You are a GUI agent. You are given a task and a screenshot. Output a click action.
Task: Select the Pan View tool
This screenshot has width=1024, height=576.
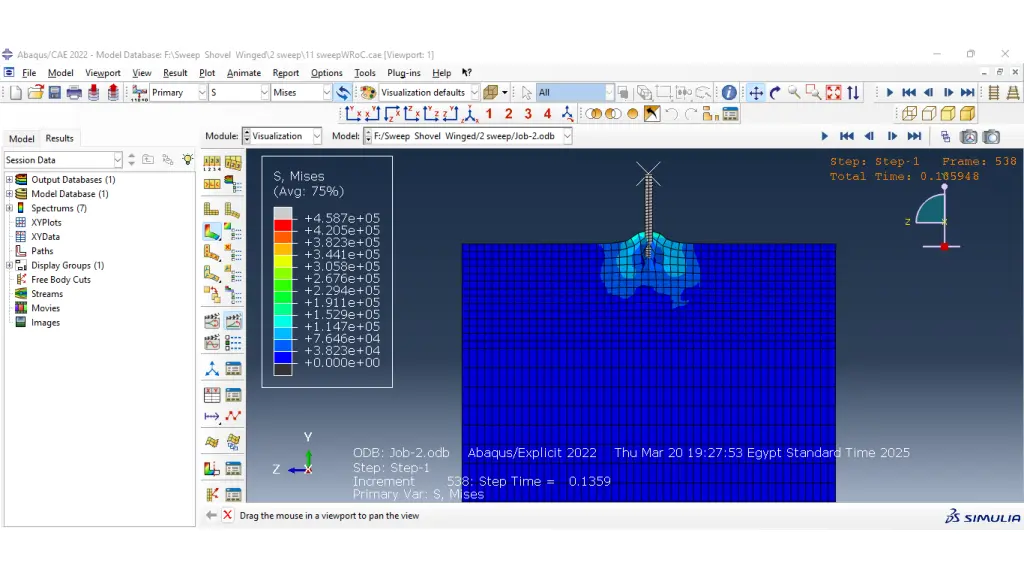(x=756, y=93)
